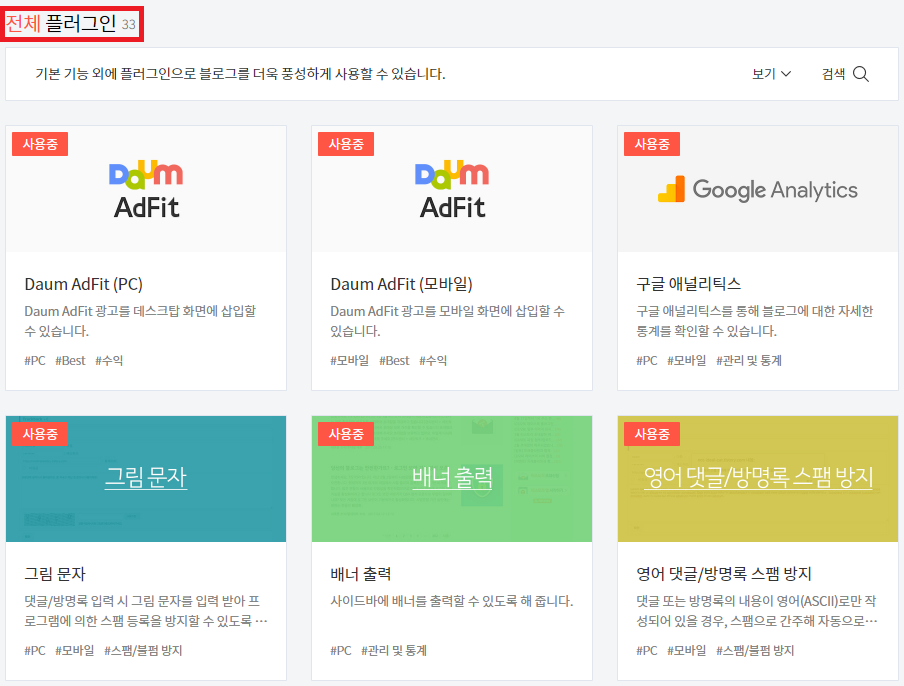Screen dimensions: 904x686
Task: Click the 사용중 badge on Daum AdFit (PC)
Action: 40,144
